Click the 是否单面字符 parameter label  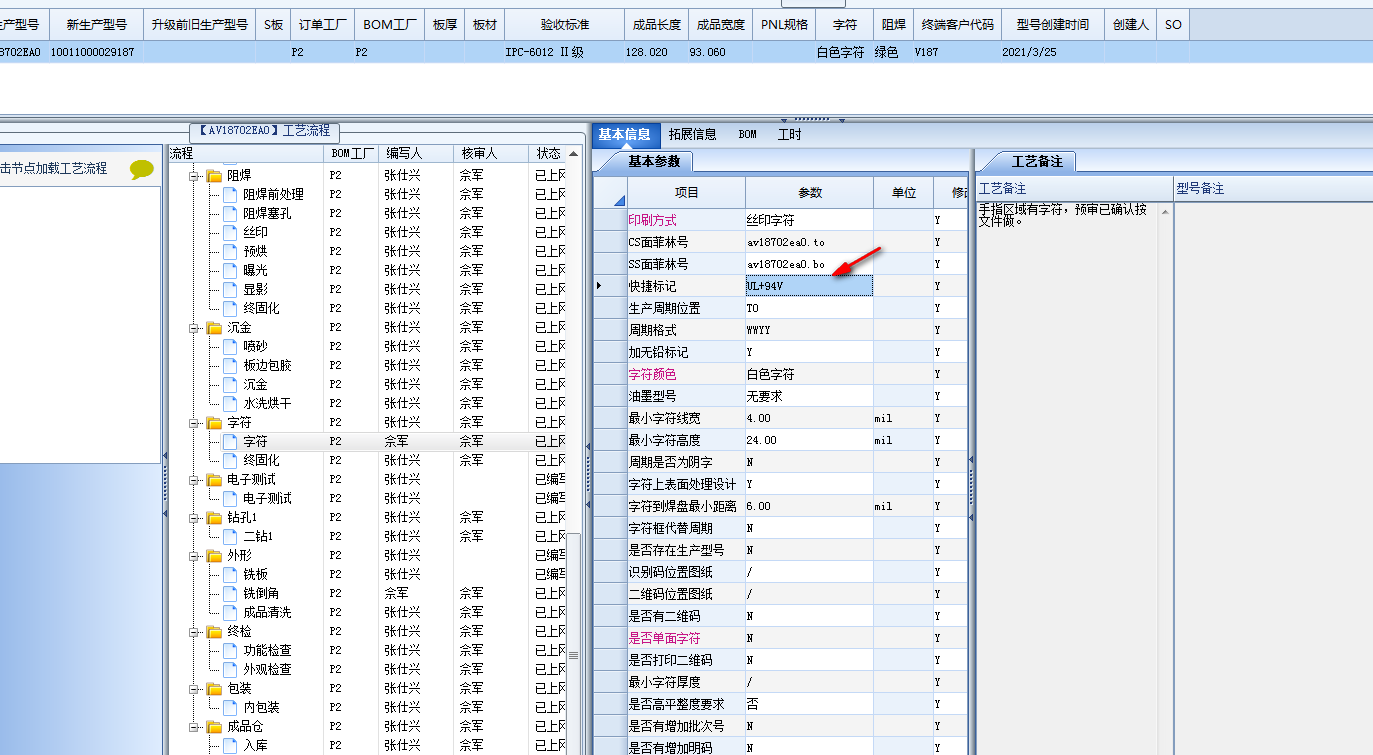[x=664, y=638]
